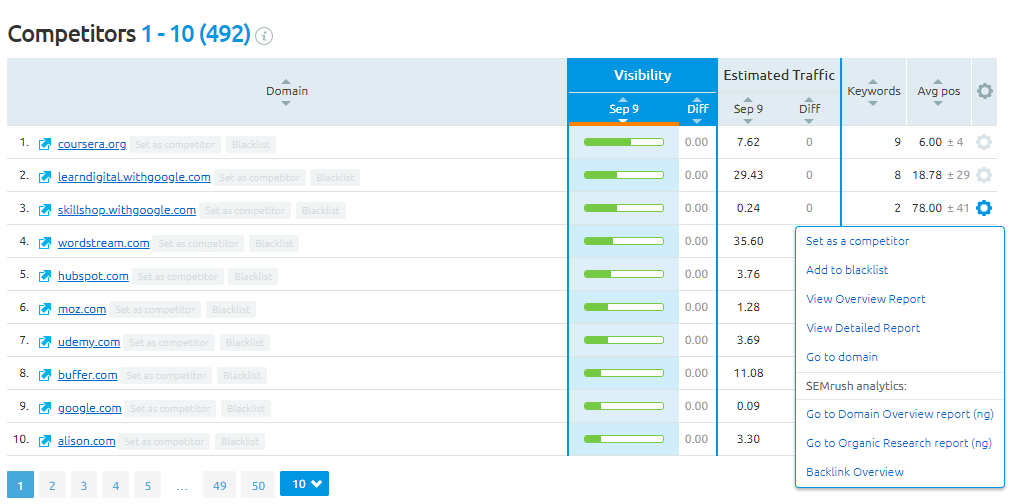Sort by Estimated Traffic Sep 9
The image size is (1012, 504).
pyautogui.click(x=748, y=109)
